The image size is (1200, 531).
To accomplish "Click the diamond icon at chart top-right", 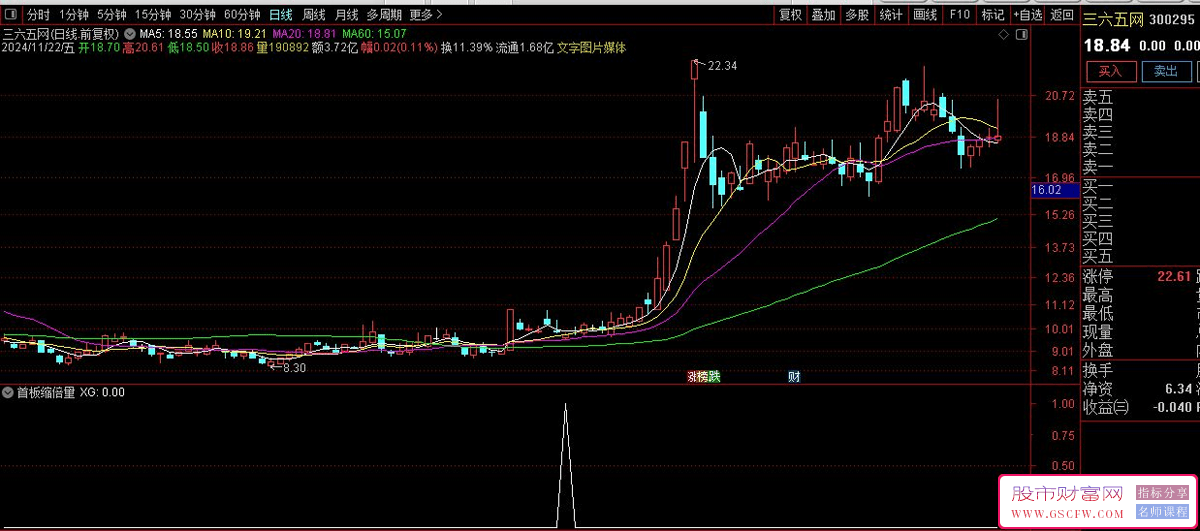I will click(1004, 34).
